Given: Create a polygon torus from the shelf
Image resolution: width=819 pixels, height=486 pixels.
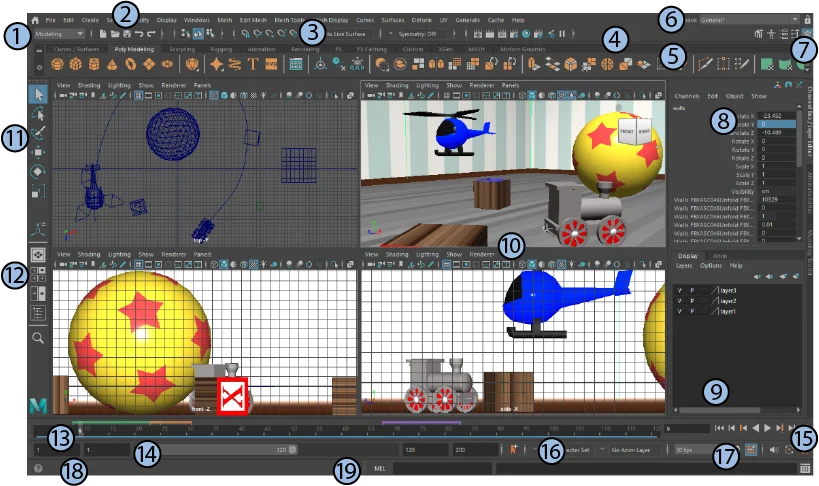Looking at the screenshot, I should tap(131, 64).
